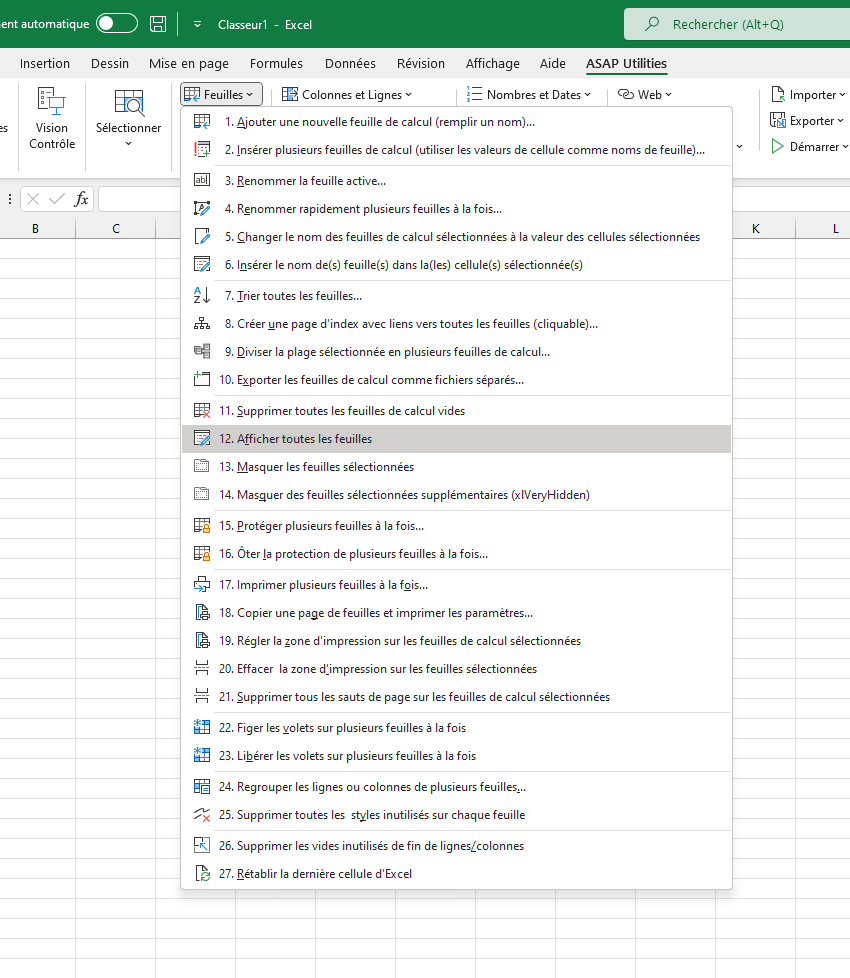Viewport: 850px width, 978px height.
Task: Click the A-Z sort icon for Trier toutes les feuilles
Action: (x=201, y=296)
